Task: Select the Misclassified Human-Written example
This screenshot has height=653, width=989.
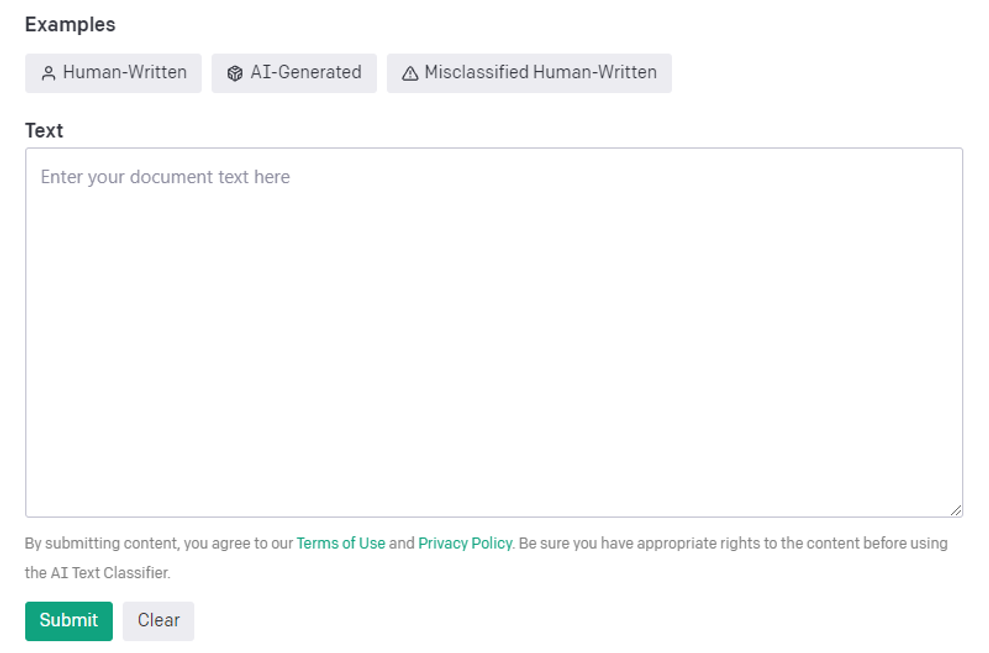Action: coord(529,73)
